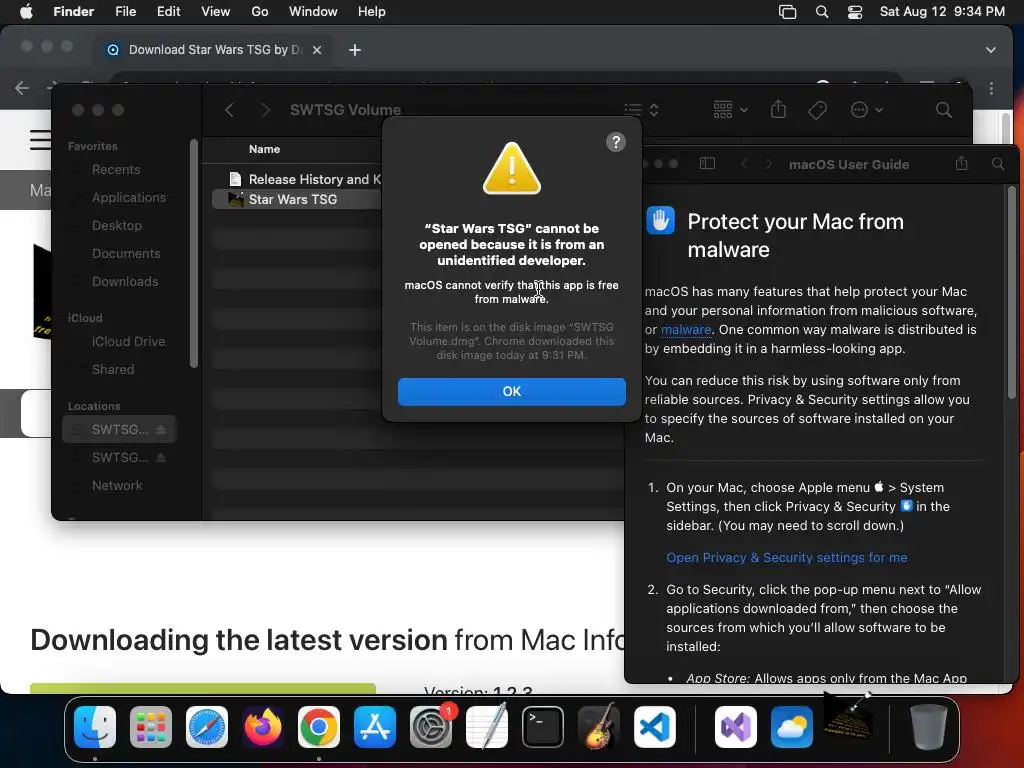Select the Star Wars TSG app row

coord(297,199)
